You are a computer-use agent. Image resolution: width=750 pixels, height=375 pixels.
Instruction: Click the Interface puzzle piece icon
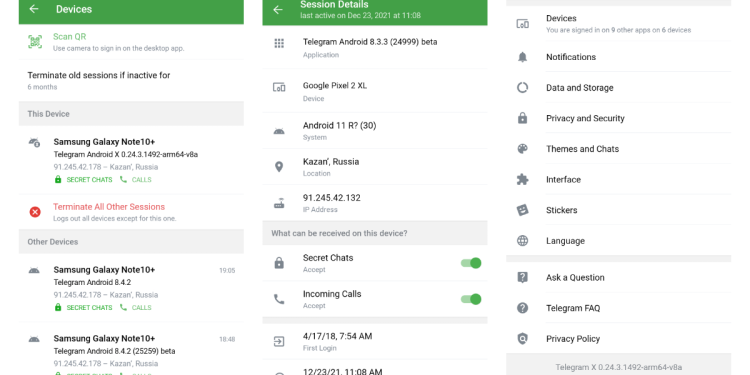pos(522,179)
